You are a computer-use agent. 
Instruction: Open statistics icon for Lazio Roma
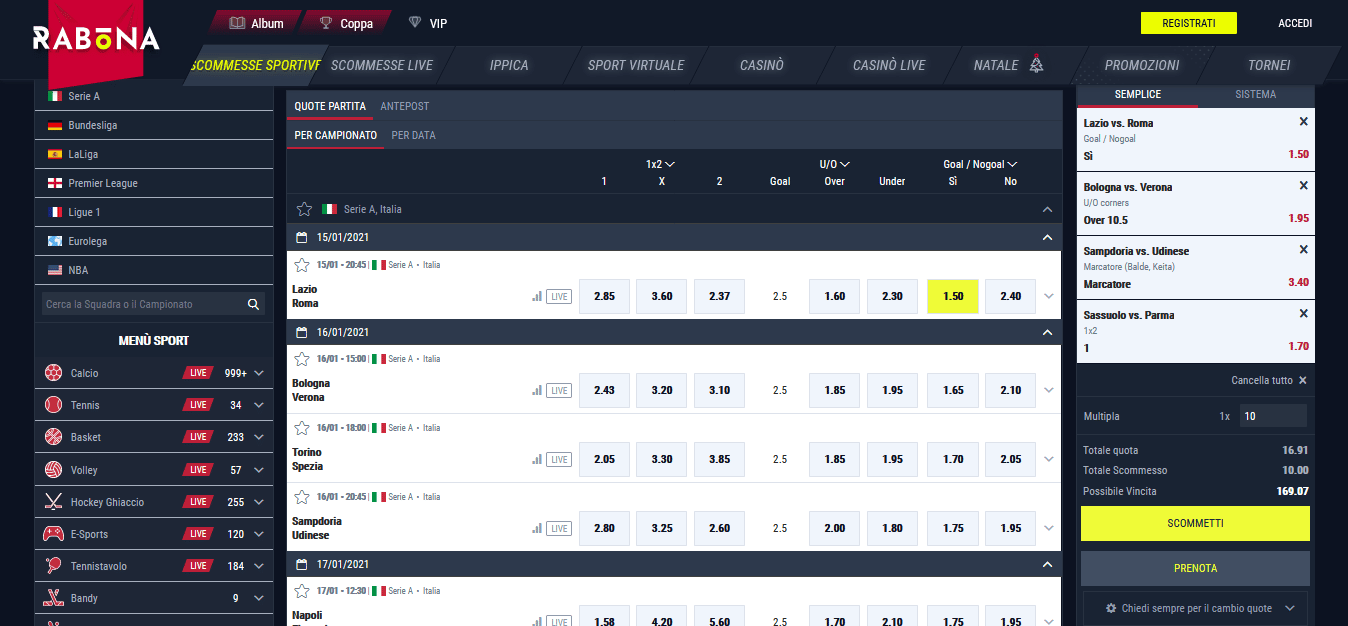pos(537,297)
